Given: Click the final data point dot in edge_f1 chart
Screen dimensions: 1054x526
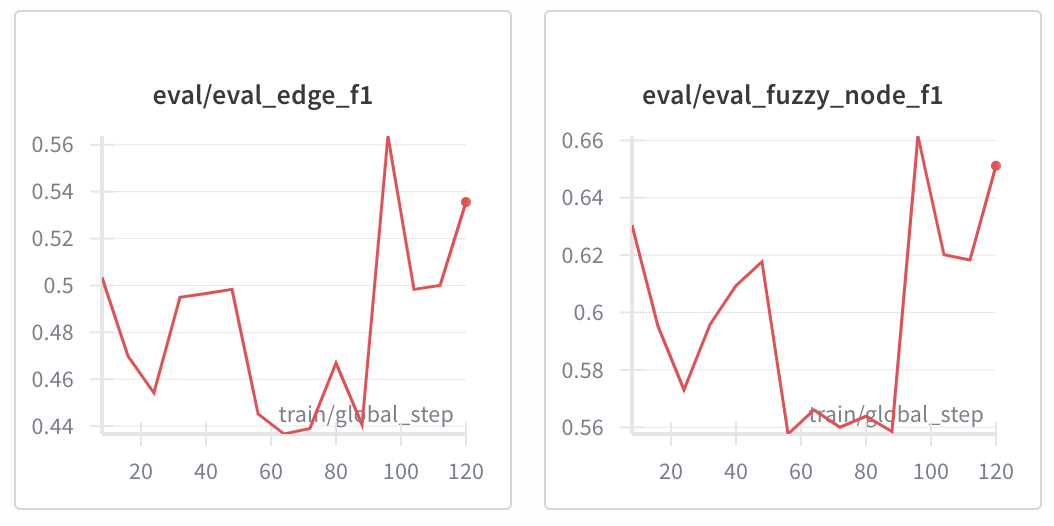Looking at the screenshot, I should click(x=466, y=202).
